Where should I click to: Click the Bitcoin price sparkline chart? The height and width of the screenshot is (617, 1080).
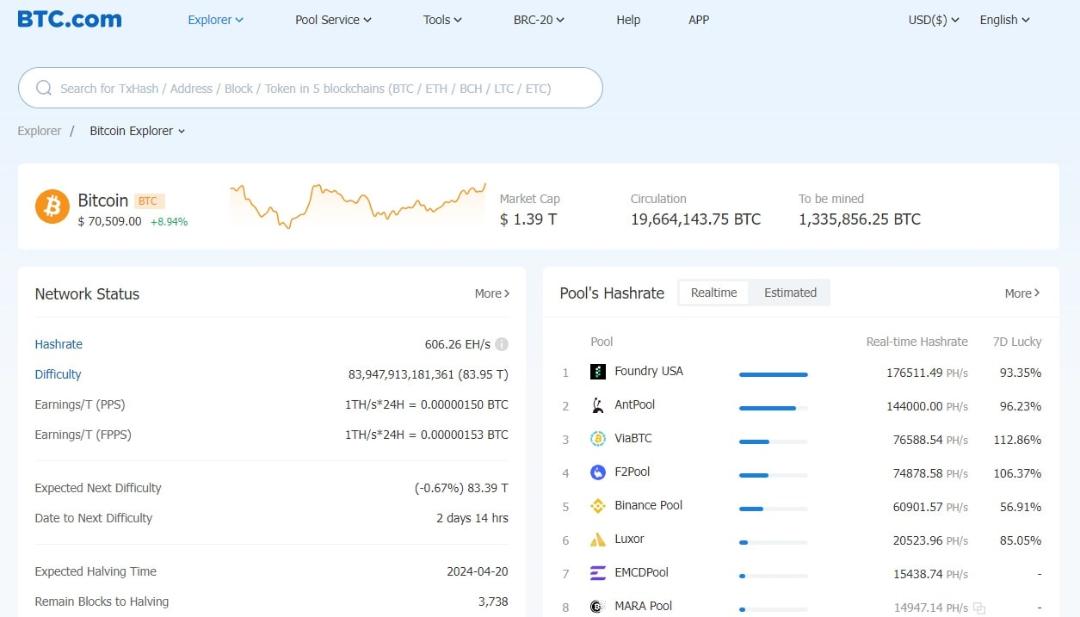point(357,205)
